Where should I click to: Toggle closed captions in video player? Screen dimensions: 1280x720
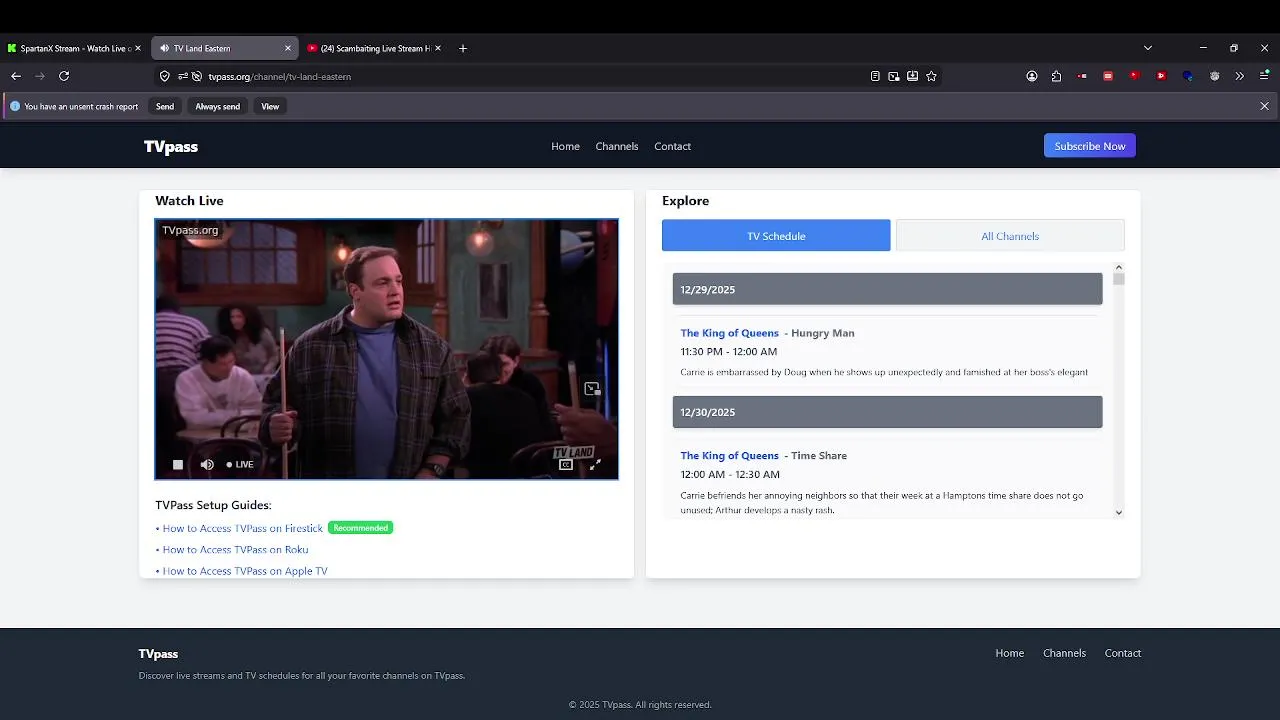[566, 465]
